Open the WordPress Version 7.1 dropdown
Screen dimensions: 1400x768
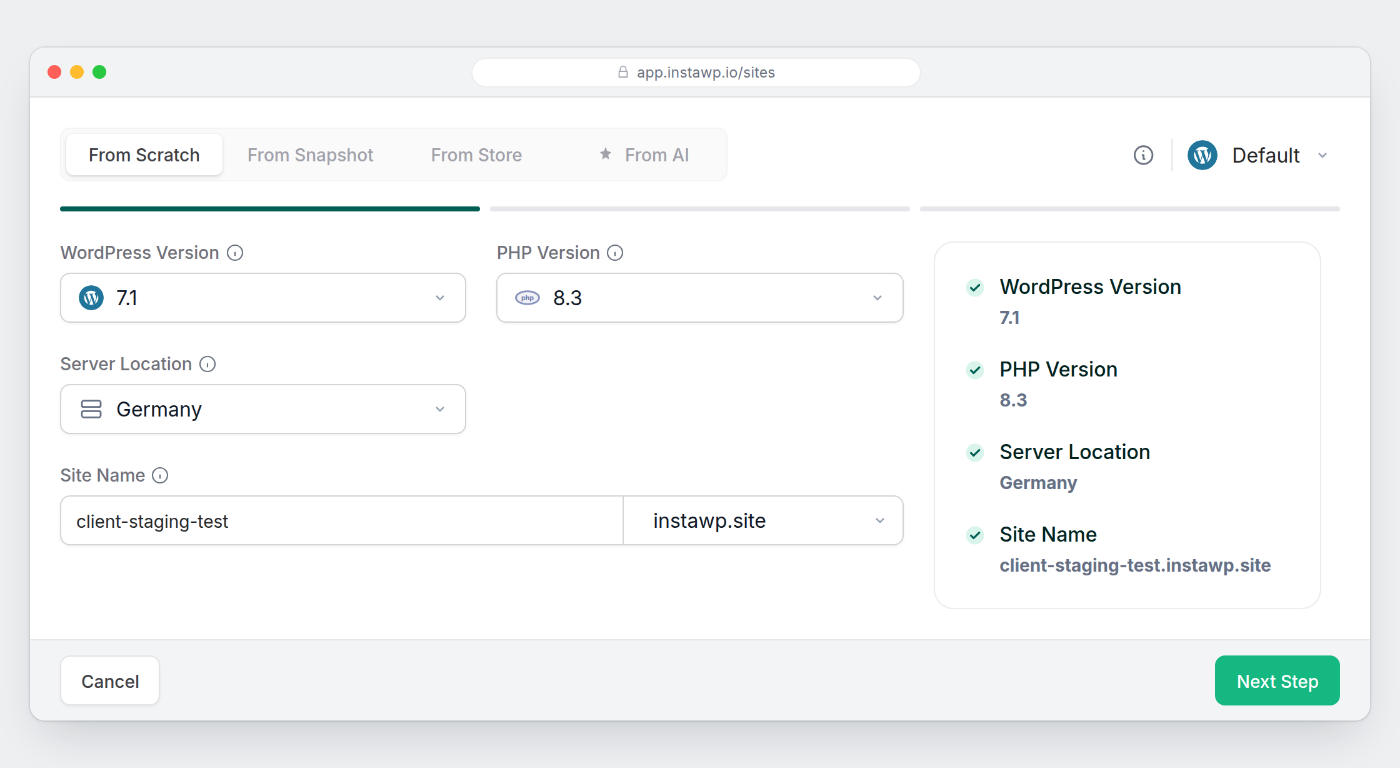pyautogui.click(x=263, y=298)
